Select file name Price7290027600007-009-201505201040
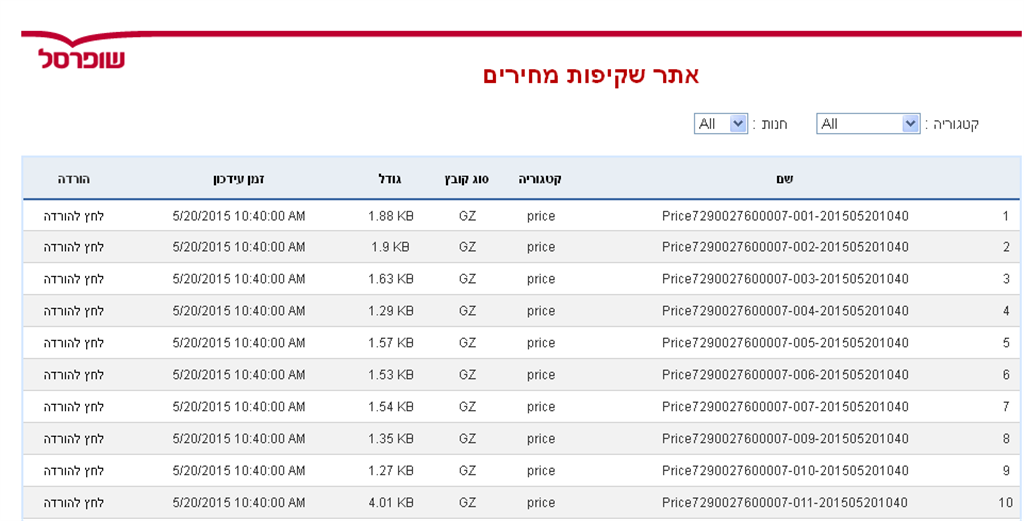 pos(785,439)
